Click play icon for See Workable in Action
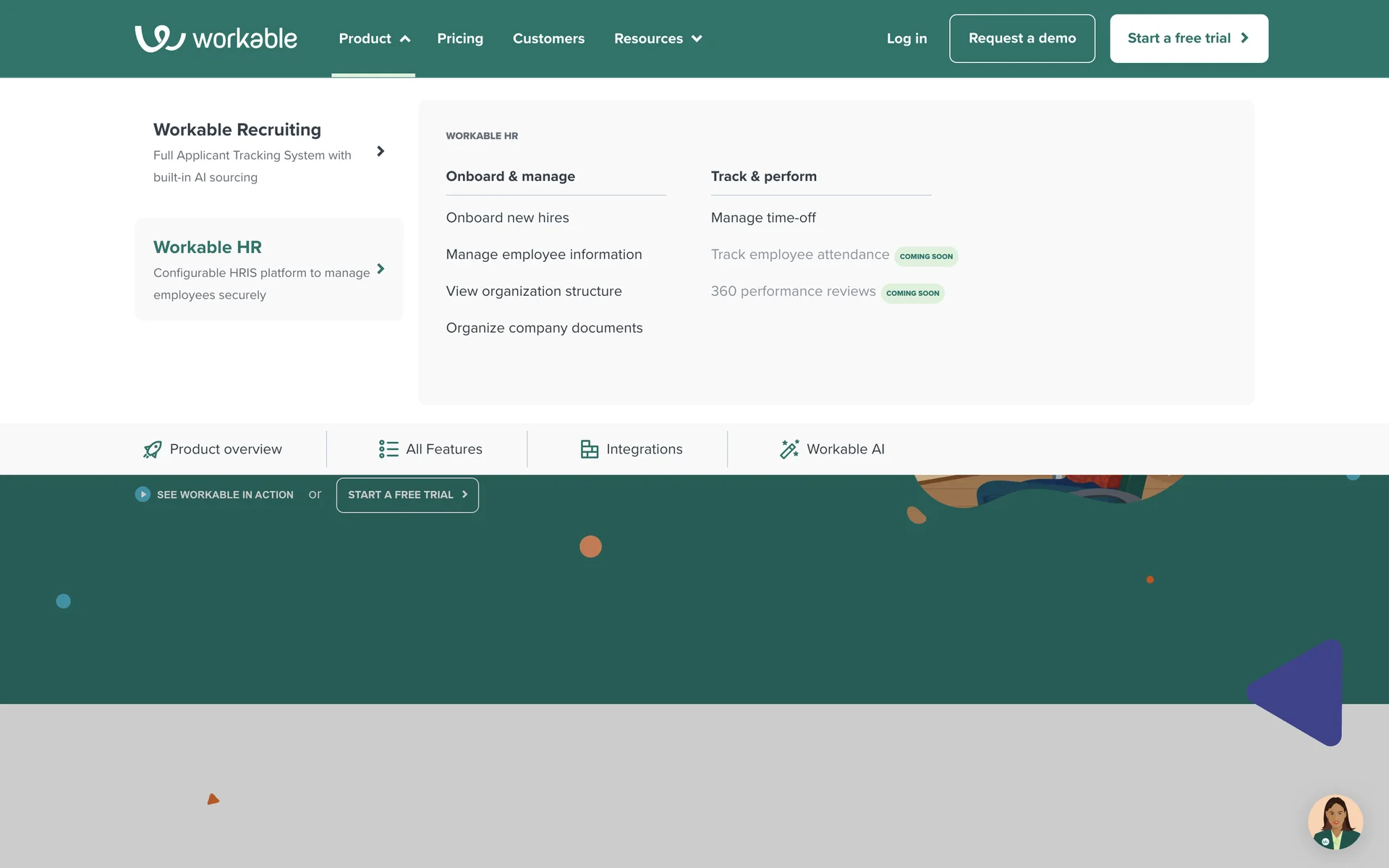 143,495
